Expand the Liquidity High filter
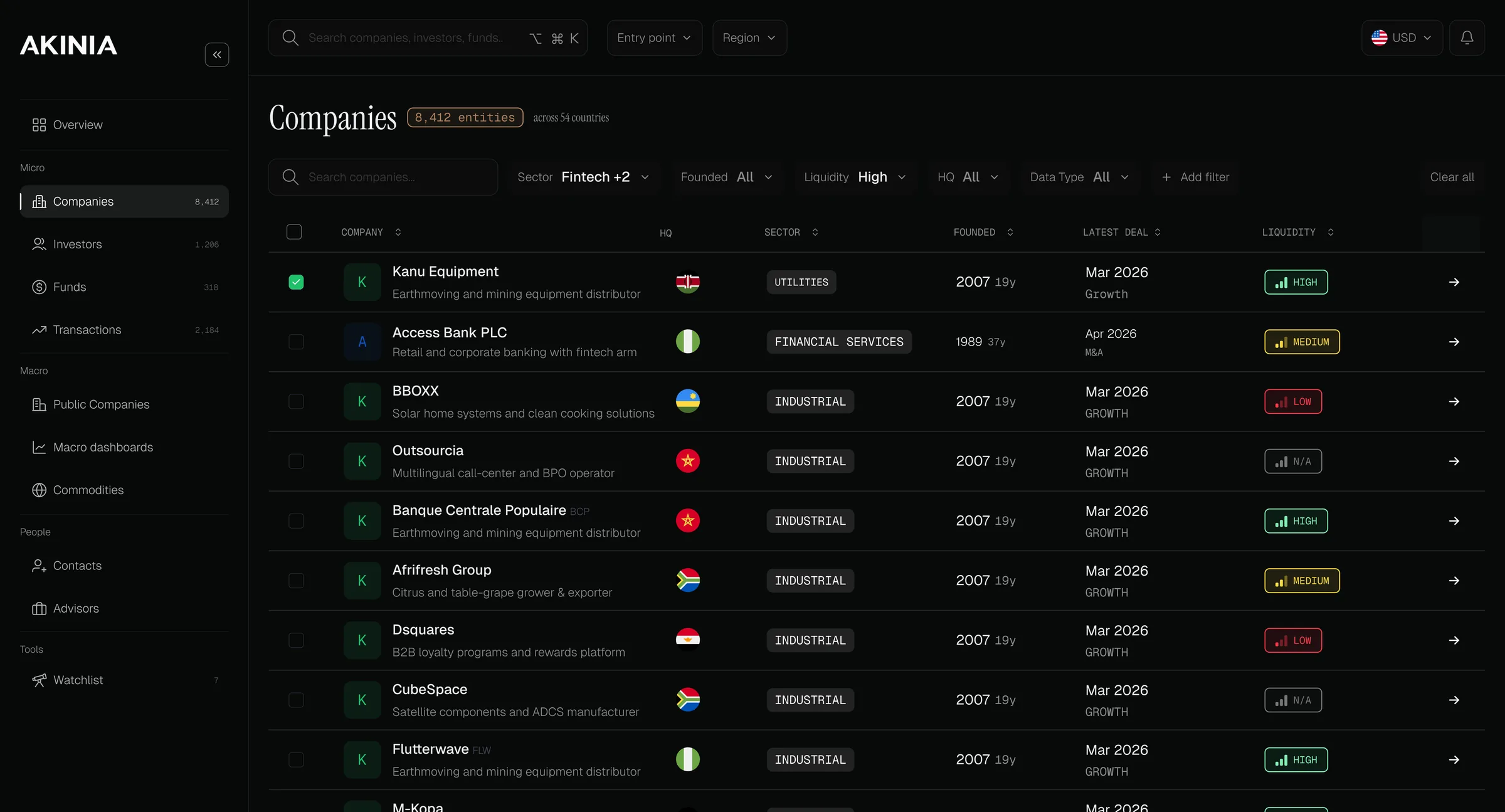The width and height of the screenshot is (1505, 812). click(855, 177)
